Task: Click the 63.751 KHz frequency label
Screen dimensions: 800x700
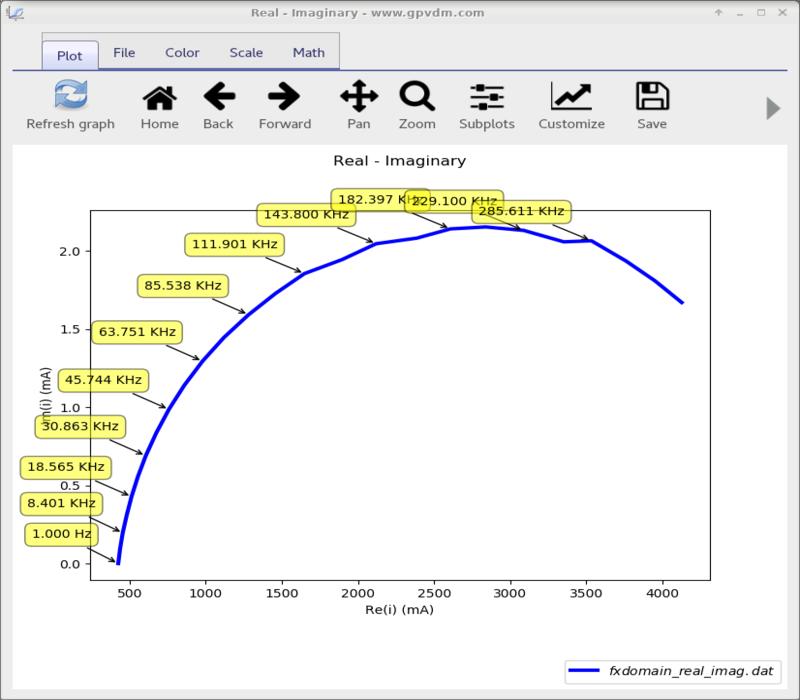Action: 134,332
